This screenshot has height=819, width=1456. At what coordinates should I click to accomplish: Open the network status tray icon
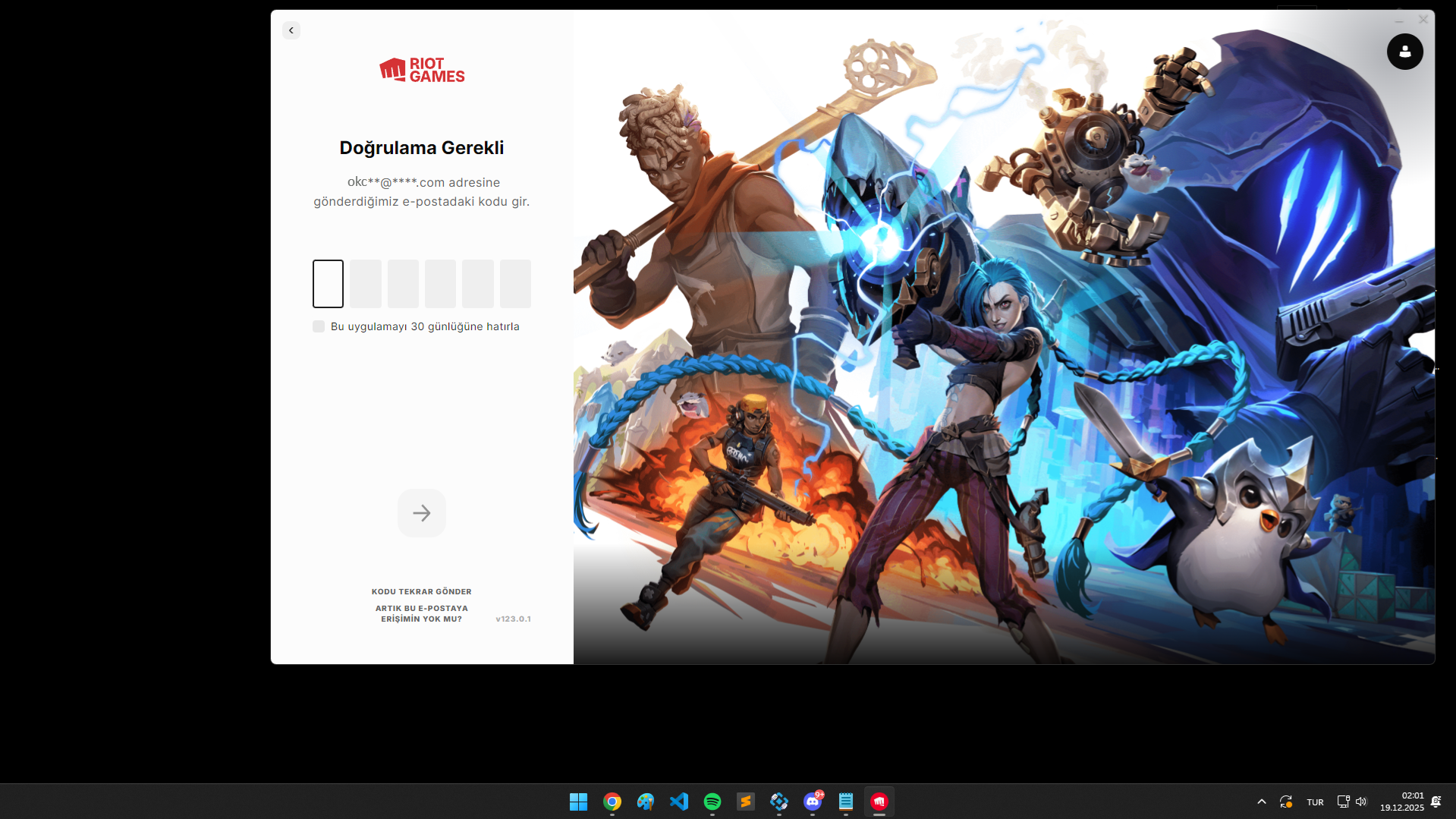pos(1343,802)
